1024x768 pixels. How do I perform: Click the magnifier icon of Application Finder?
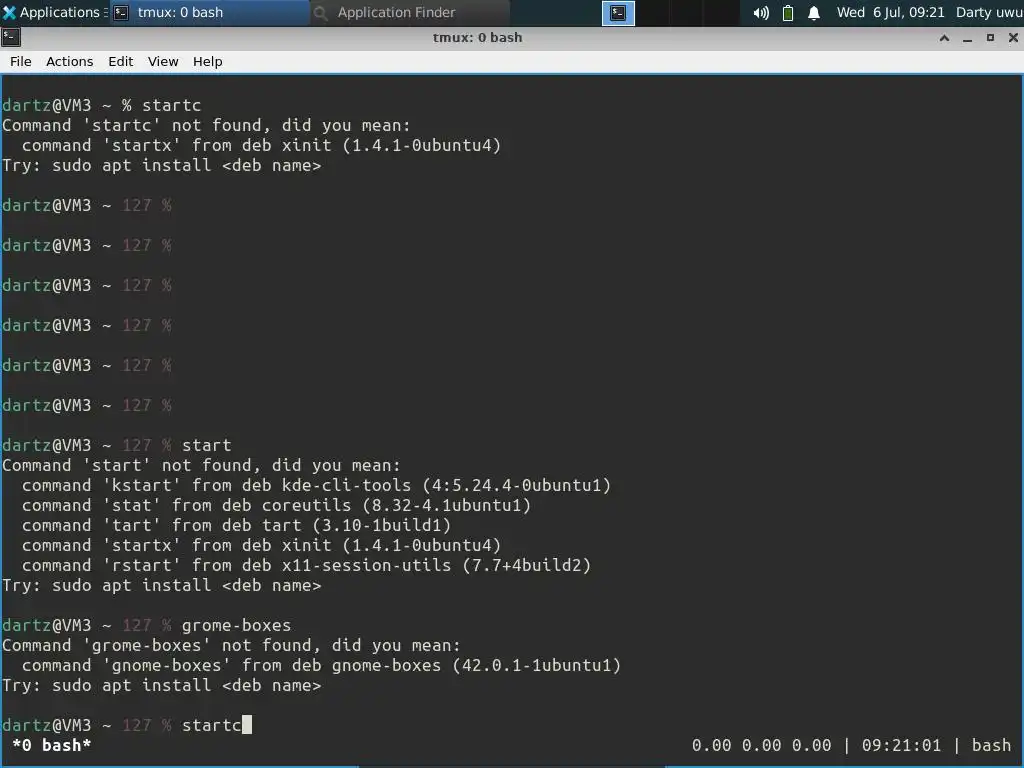(x=320, y=13)
